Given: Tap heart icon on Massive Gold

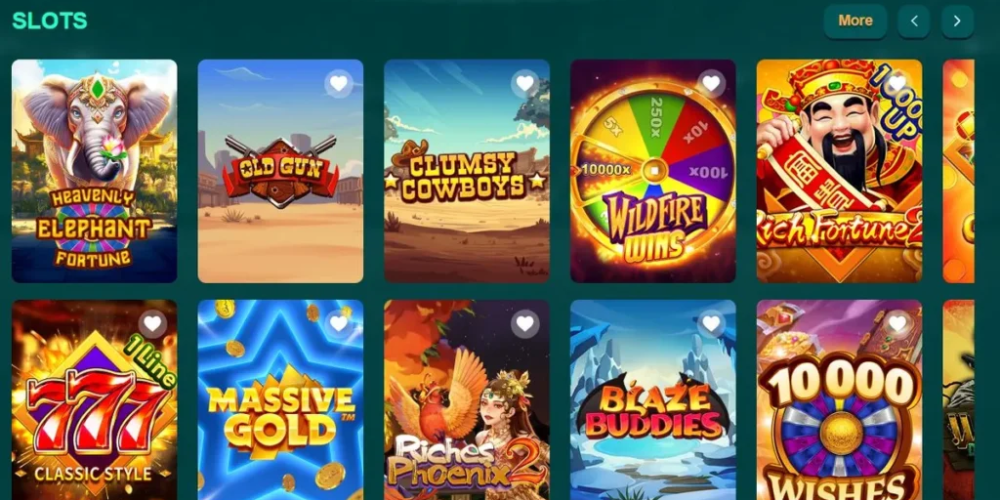Looking at the screenshot, I should [x=339, y=324].
